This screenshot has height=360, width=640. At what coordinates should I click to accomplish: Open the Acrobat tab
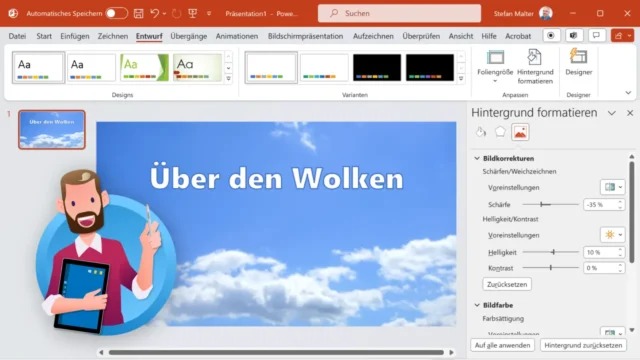518,36
